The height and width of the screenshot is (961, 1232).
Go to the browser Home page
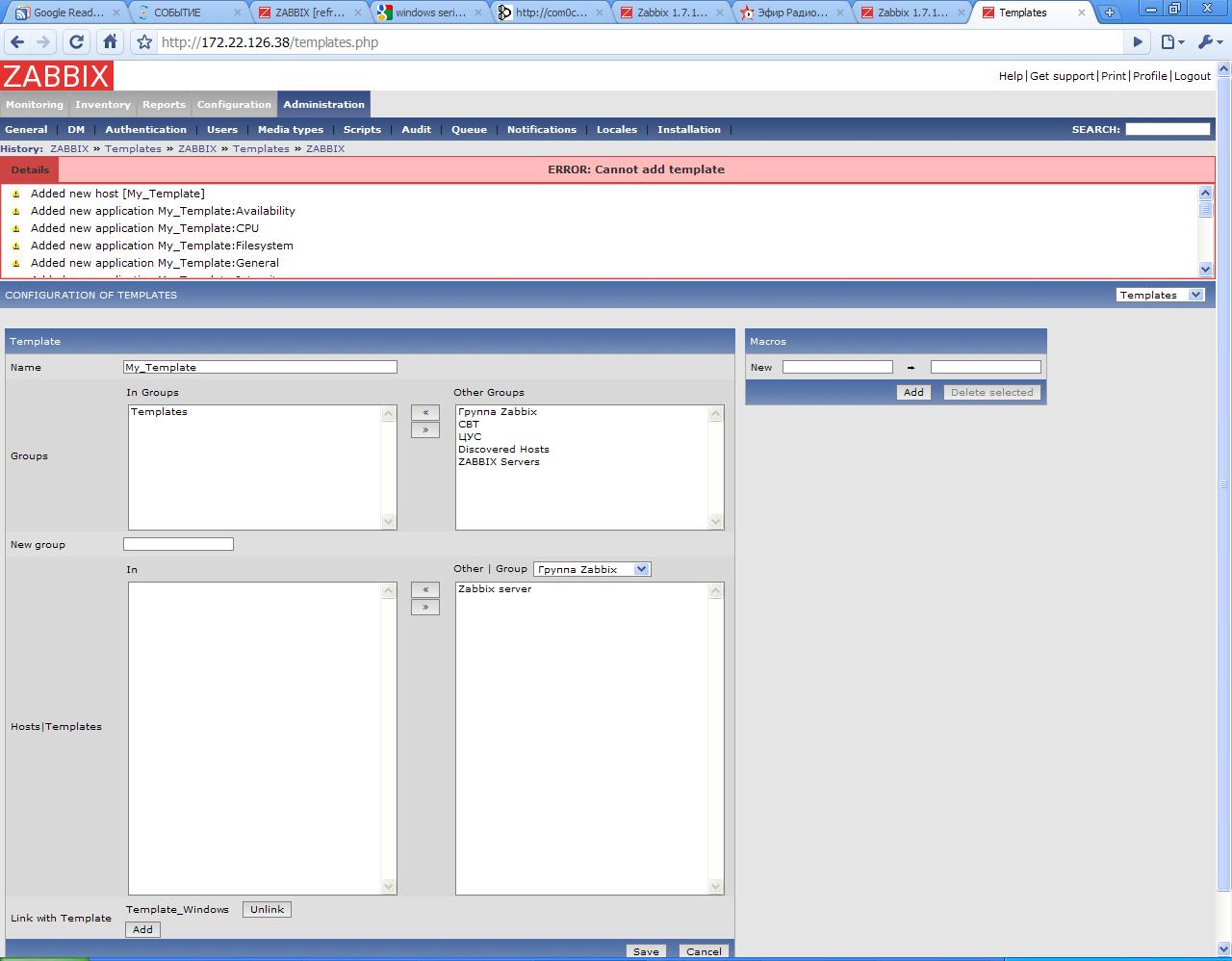point(111,42)
